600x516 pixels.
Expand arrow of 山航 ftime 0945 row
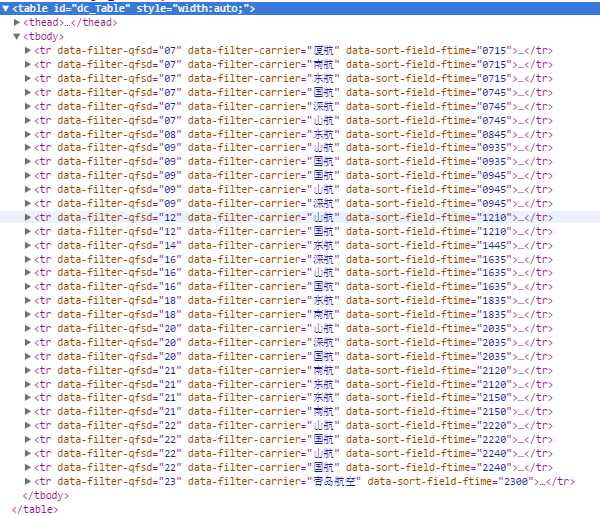(28, 189)
